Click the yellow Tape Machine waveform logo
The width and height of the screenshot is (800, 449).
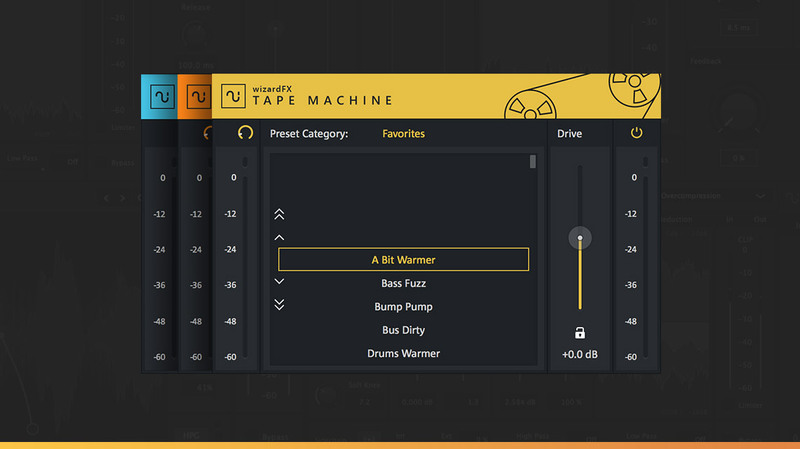[233, 97]
